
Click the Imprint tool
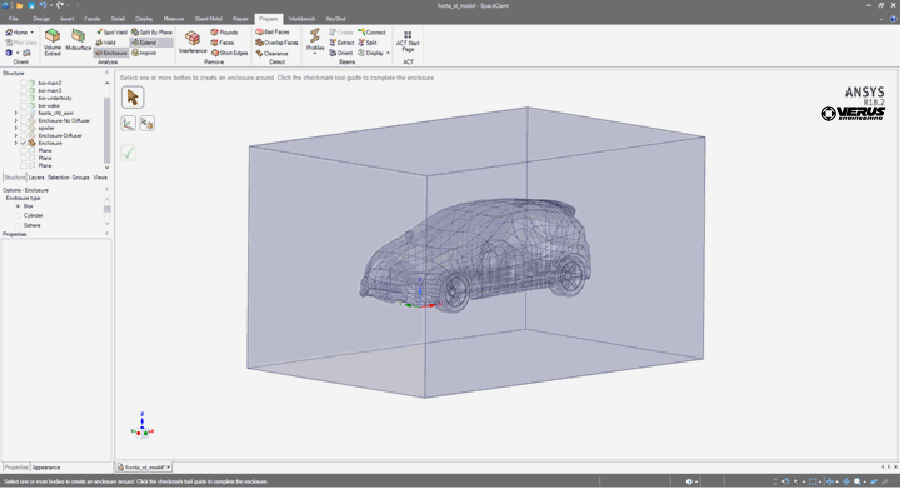pyautogui.click(x=144, y=53)
